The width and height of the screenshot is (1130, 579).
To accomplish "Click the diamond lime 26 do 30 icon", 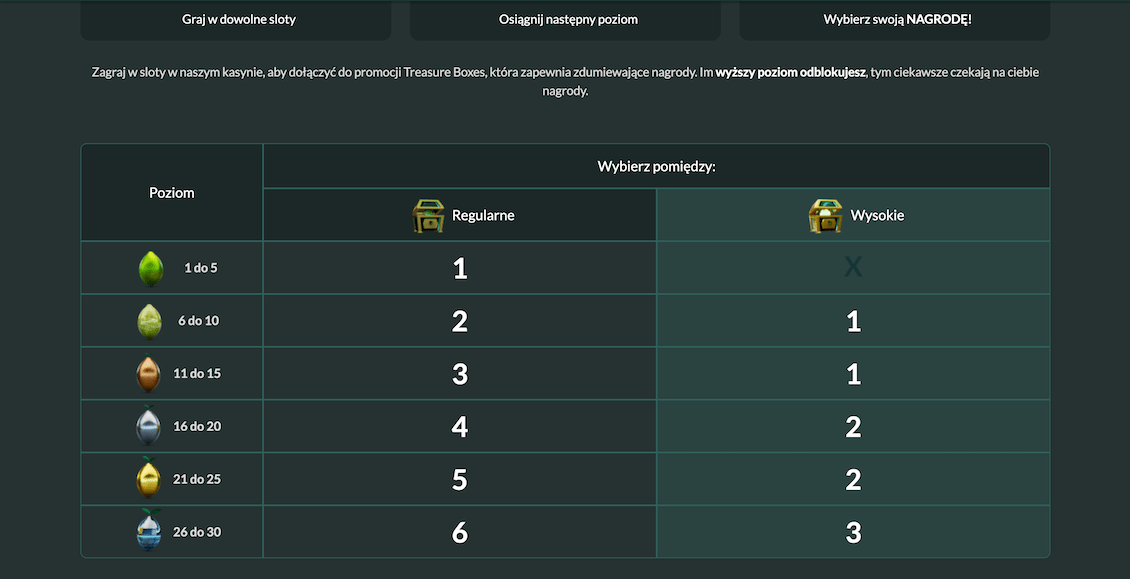I will tap(148, 531).
